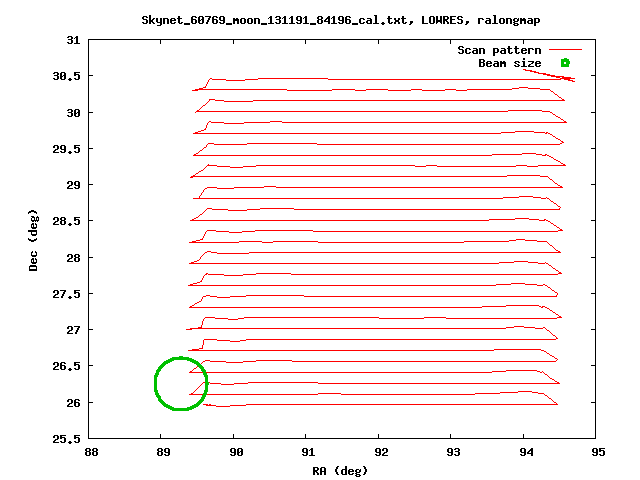The height and width of the screenshot is (480, 640).
Task: Click the 'Dec (deg)' axis label
Action: coord(33,240)
